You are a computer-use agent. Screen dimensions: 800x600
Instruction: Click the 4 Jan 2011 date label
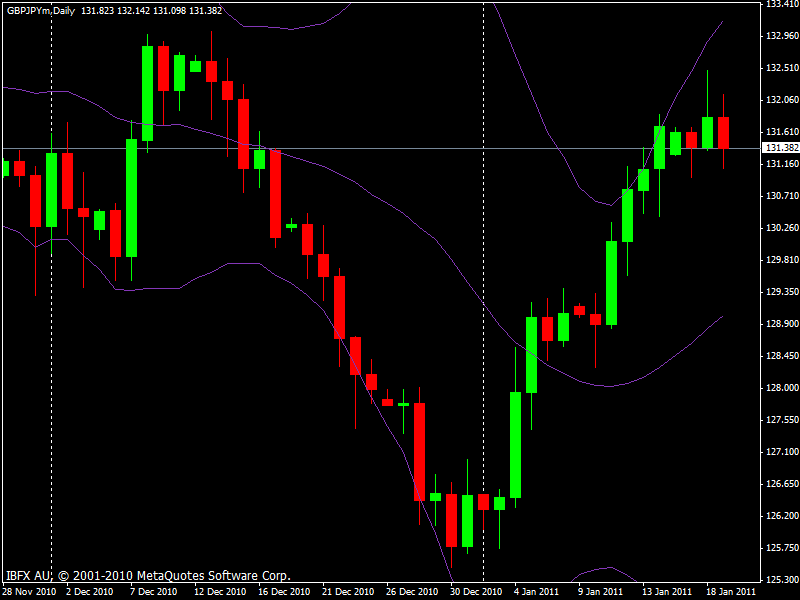pyautogui.click(x=537, y=592)
